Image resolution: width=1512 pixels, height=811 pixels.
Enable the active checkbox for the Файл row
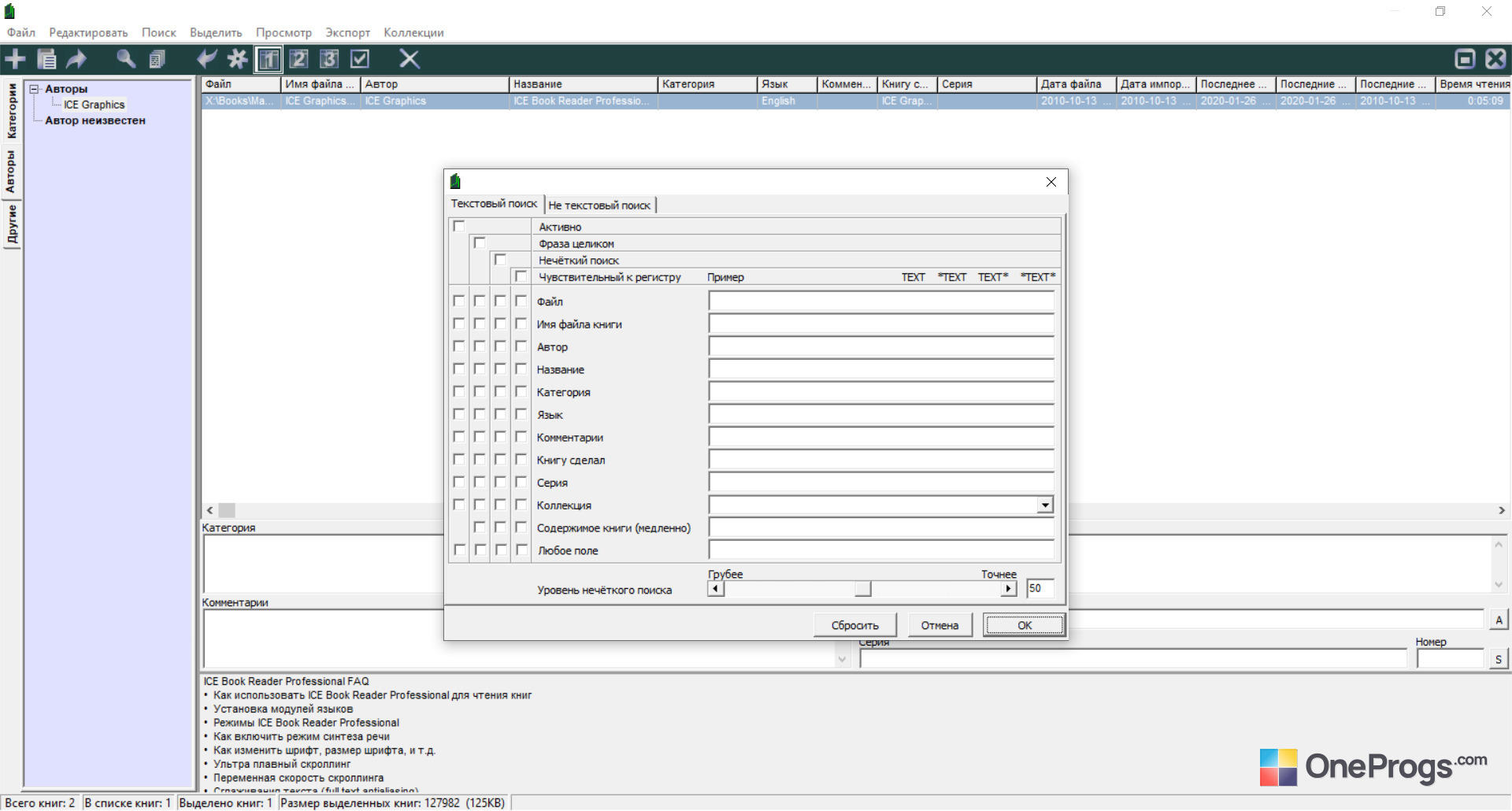click(459, 301)
